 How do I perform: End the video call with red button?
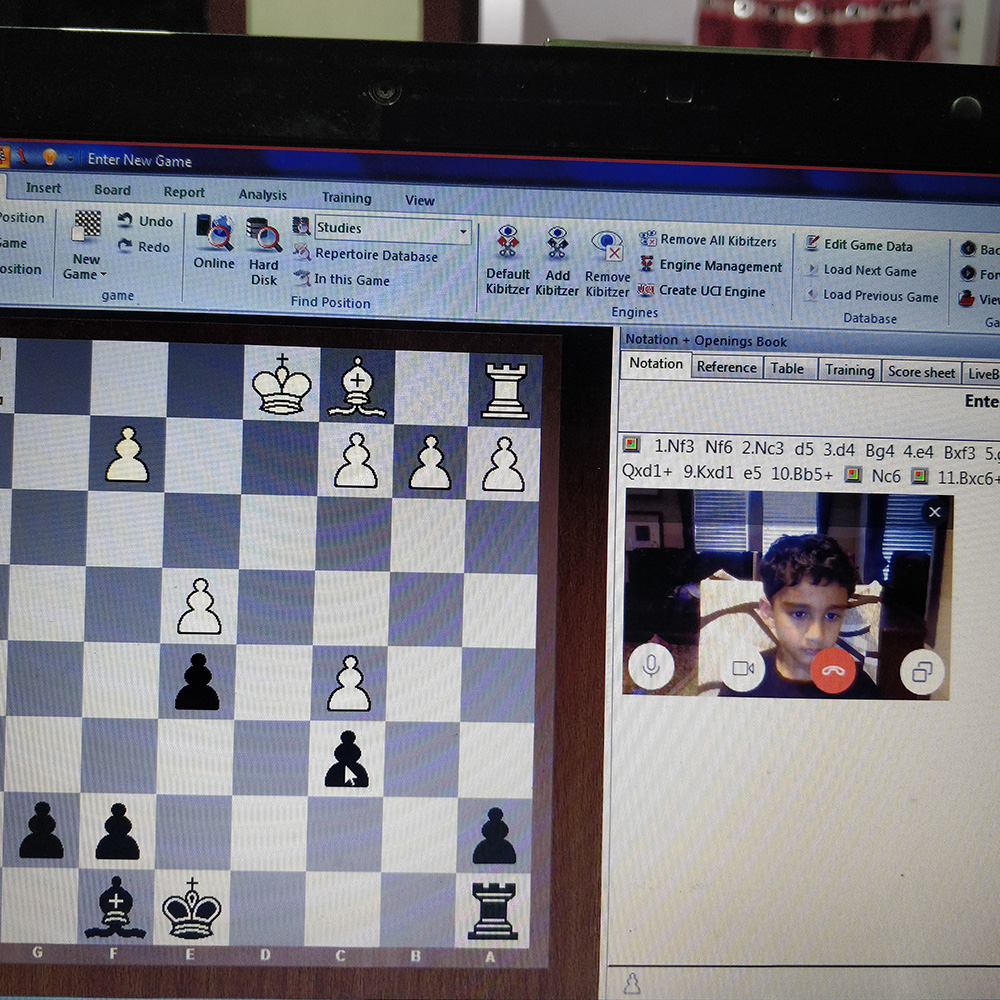point(832,670)
